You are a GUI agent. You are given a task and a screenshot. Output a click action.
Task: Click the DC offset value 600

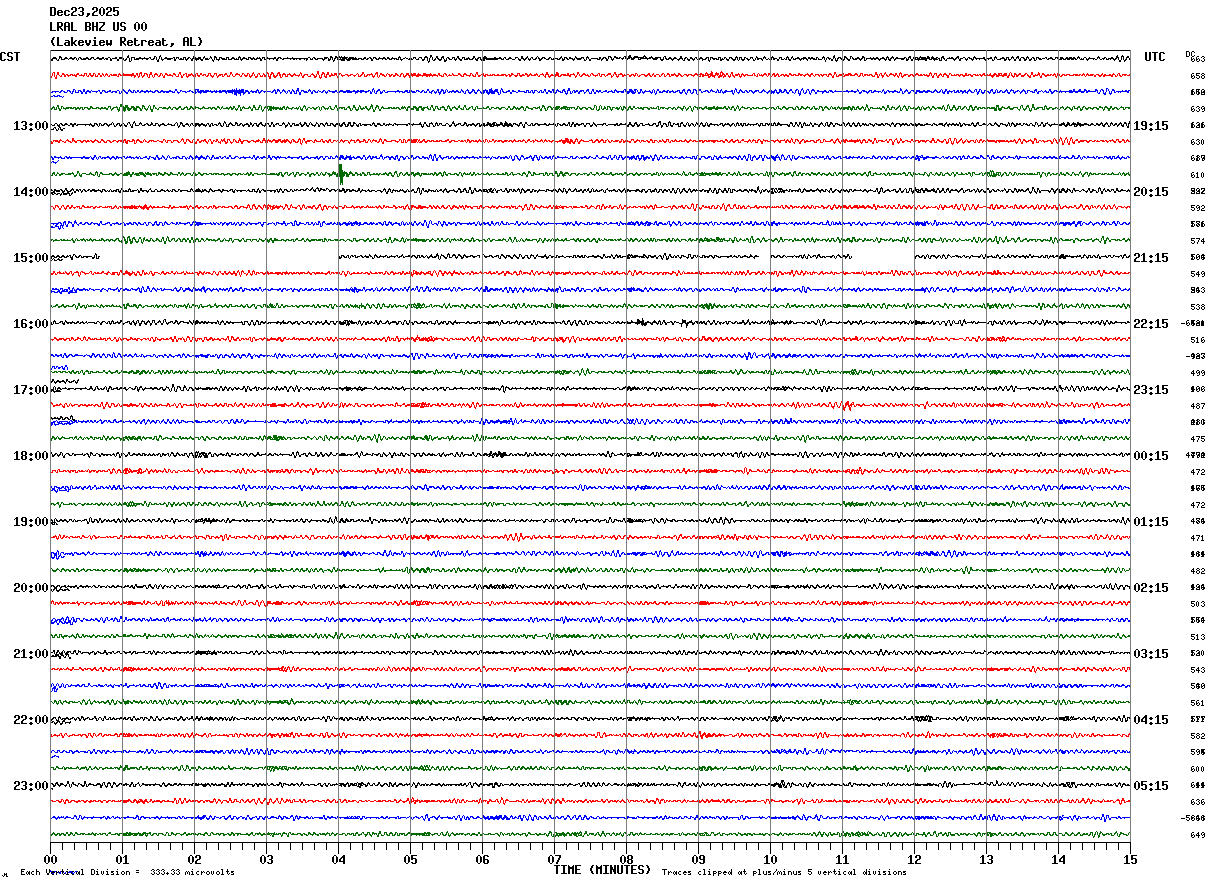(1197, 769)
